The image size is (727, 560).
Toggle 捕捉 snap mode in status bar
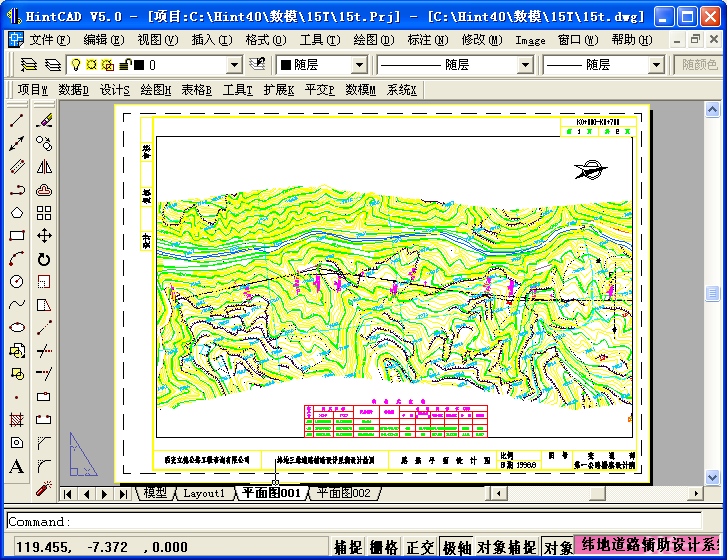tap(347, 548)
